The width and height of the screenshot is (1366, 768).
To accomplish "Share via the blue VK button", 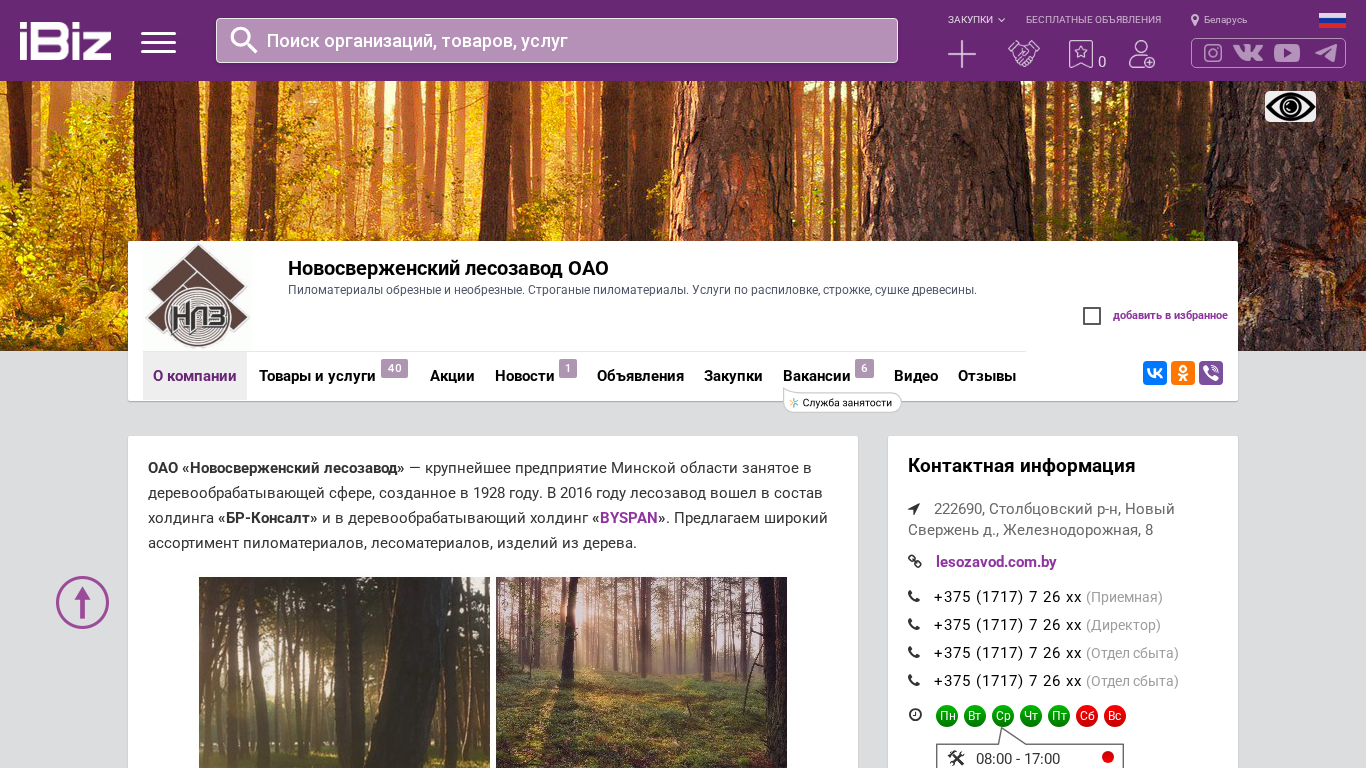I will click(1155, 373).
